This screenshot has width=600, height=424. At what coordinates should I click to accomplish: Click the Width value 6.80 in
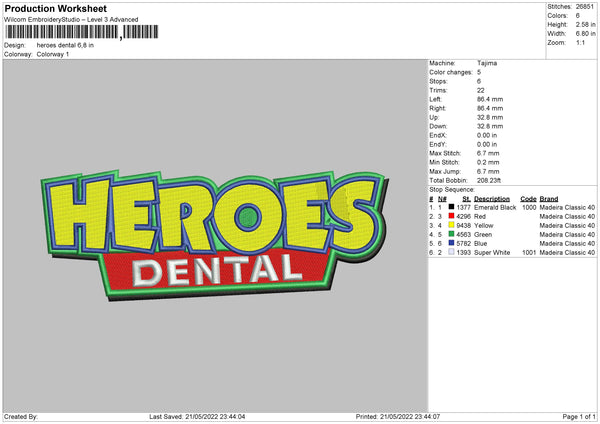coord(585,34)
